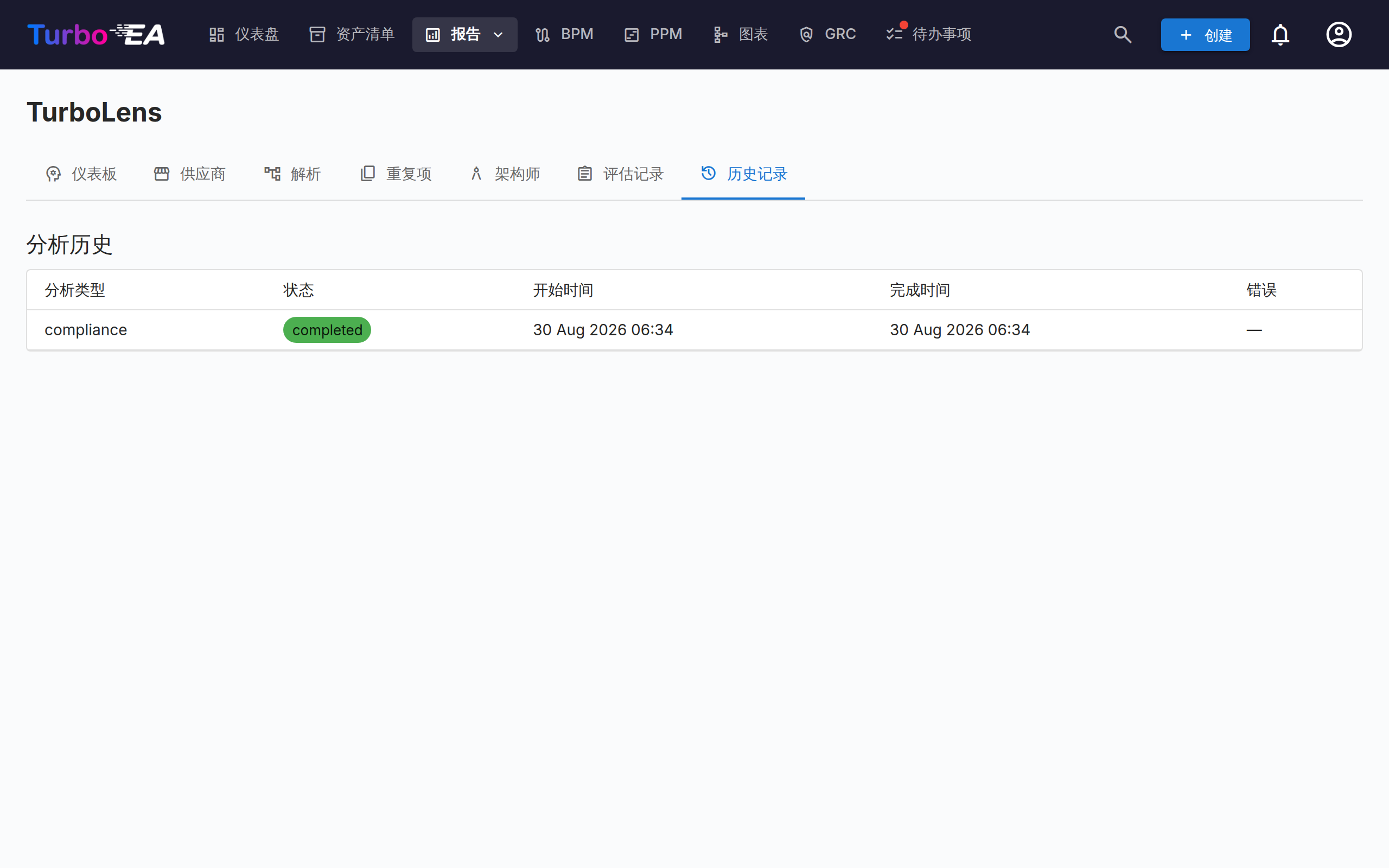
Task: Open the 仪表盘 dashboard nav item
Action: [x=244, y=34]
